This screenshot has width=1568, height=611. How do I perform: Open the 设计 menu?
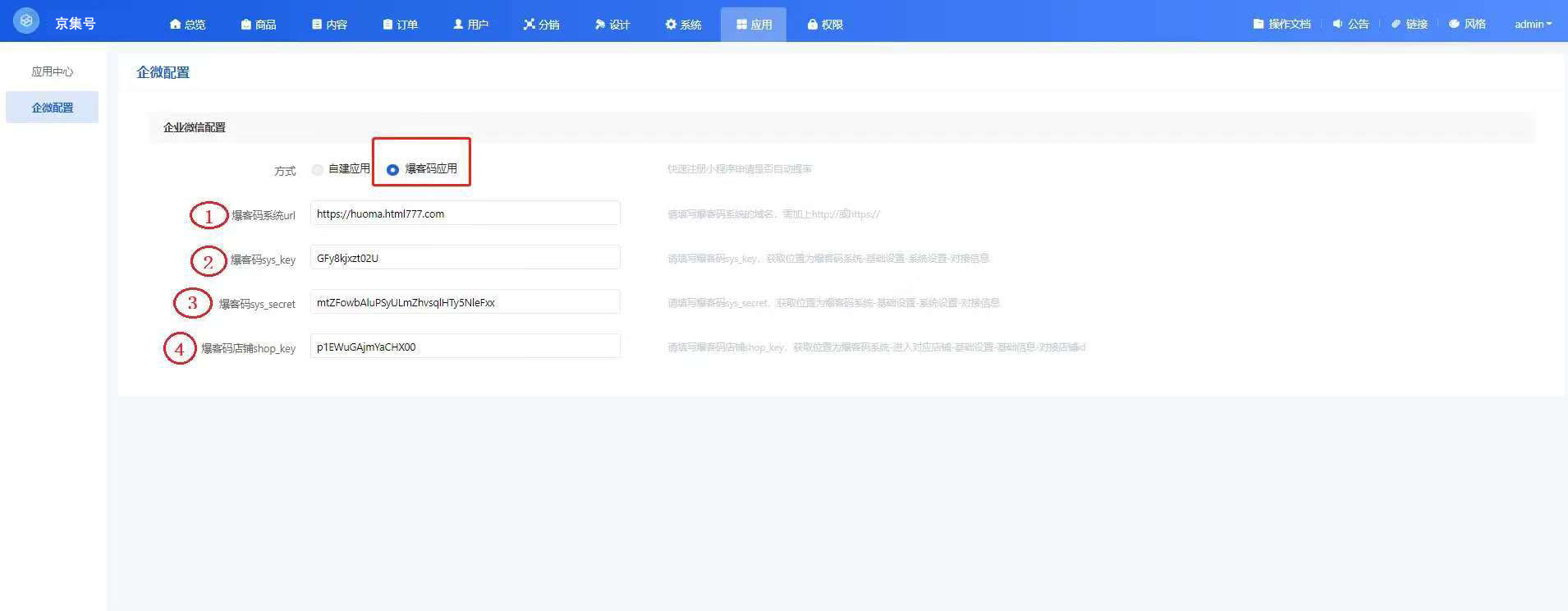(612, 25)
